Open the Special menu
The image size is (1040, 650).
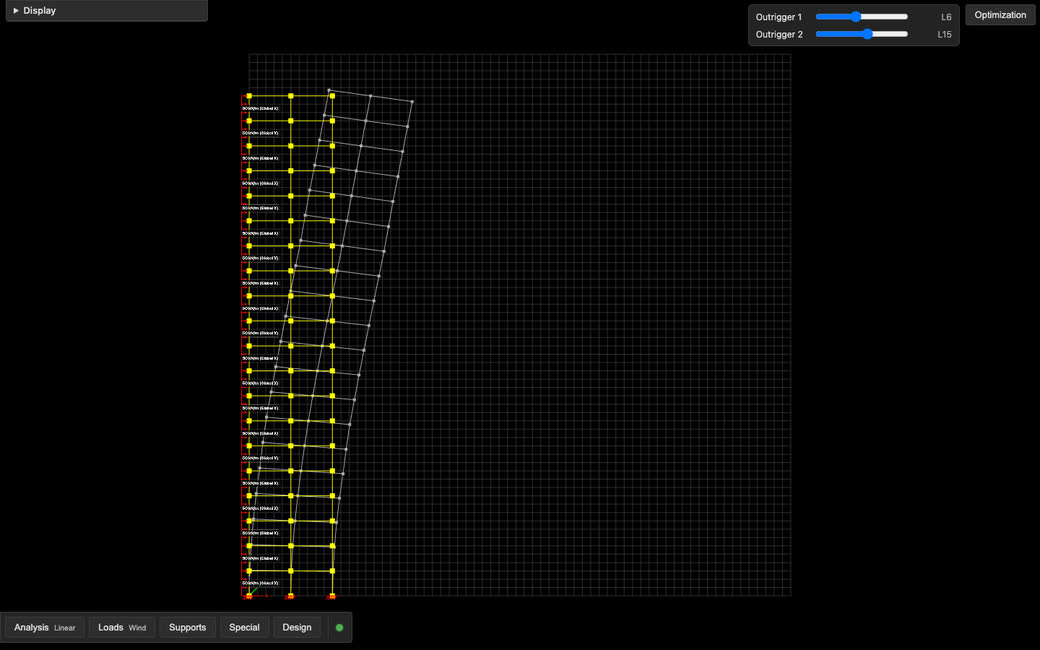coord(244,627)
